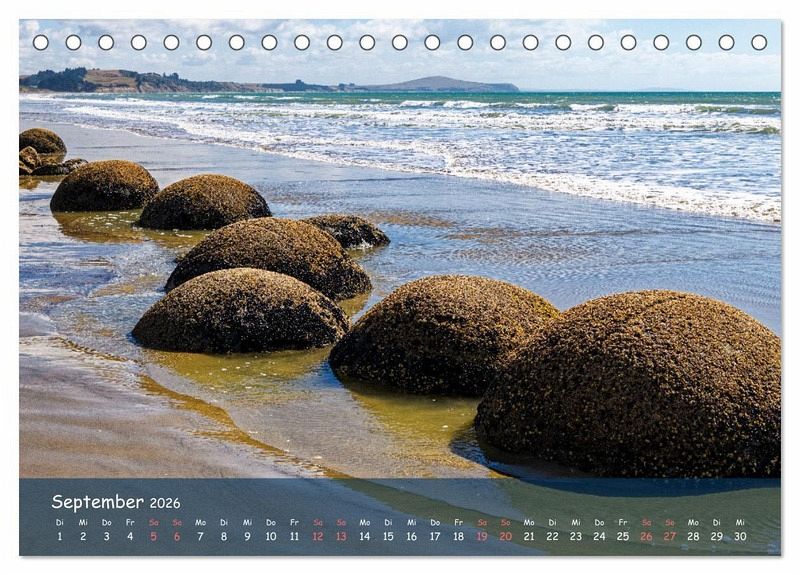Select date 9 in the calendar
The image size is (800, 575).
point(247,537)
